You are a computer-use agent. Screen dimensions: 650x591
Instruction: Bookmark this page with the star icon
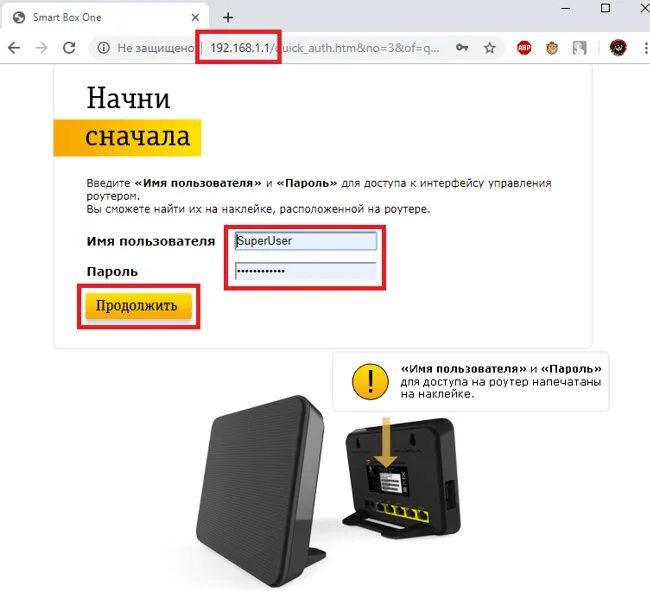(490, 48)
